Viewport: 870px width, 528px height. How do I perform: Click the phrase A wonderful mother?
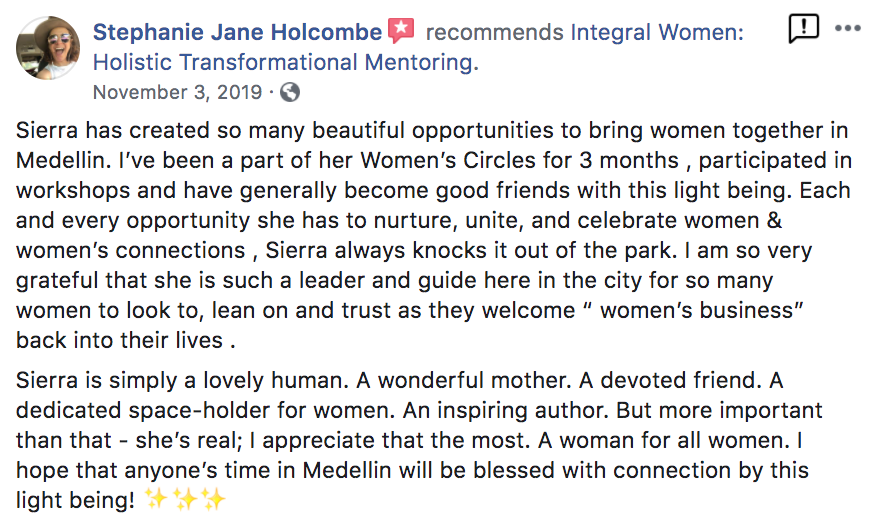pyautogui.click(x=463, y=380)
